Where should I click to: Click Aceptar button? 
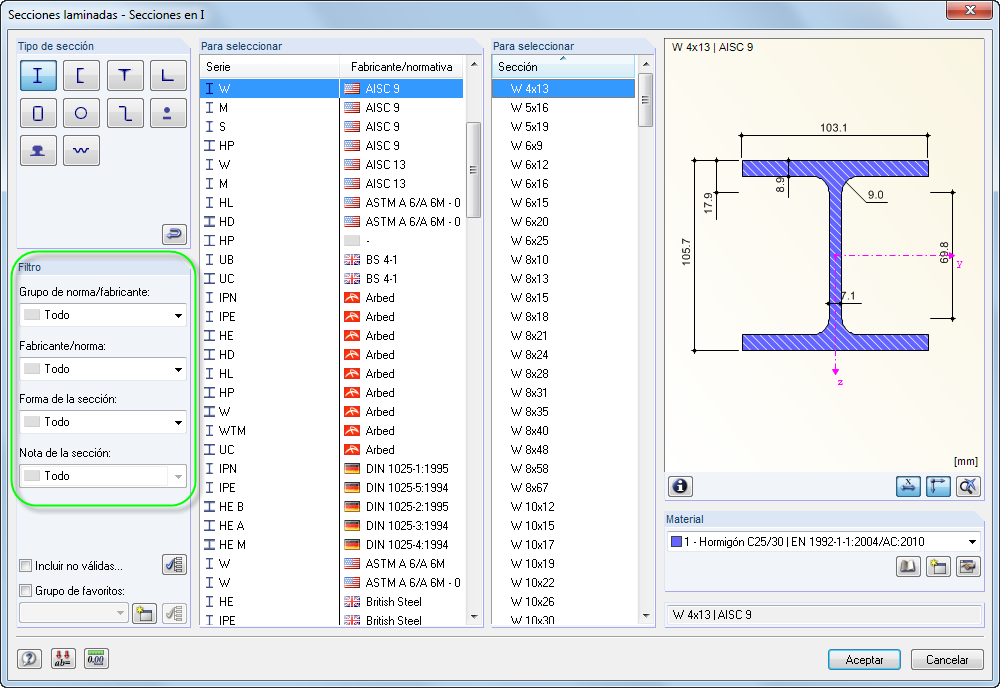[x=864, y=660]
